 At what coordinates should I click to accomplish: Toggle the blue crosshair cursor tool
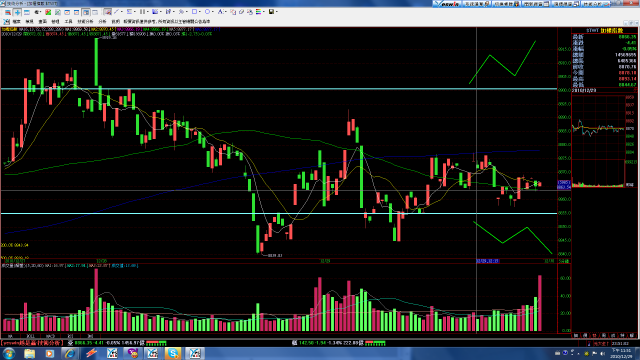click(18, 12)
